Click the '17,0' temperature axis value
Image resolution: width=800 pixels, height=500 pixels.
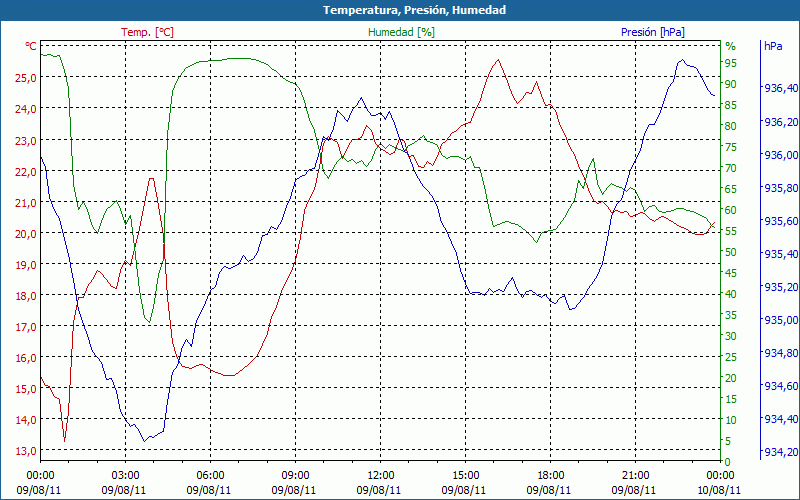(x=27, y=327)
